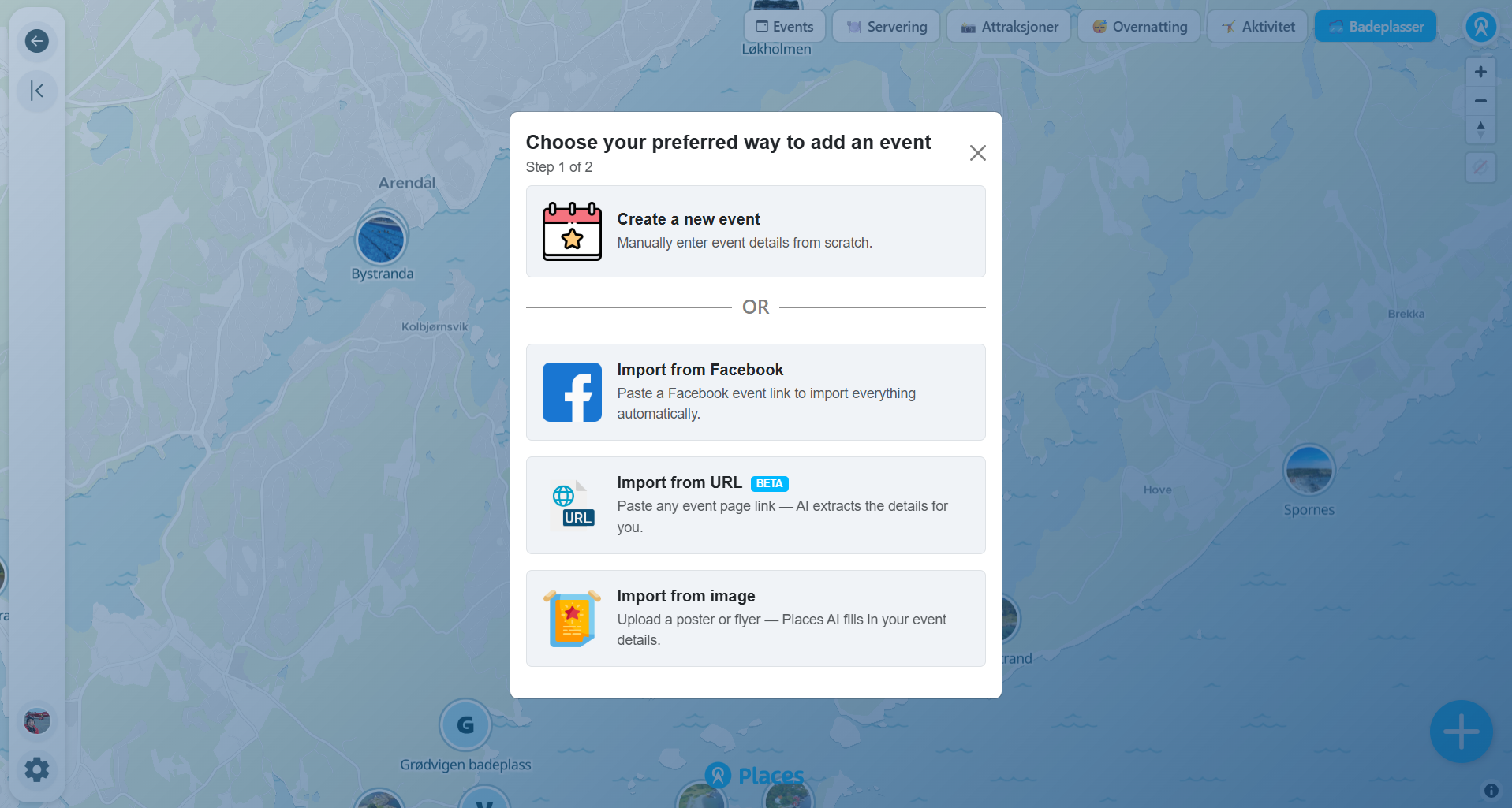Screen dimensions: 1512x808
Task: Click the Places profile logo button
Action: point(1480,27)
